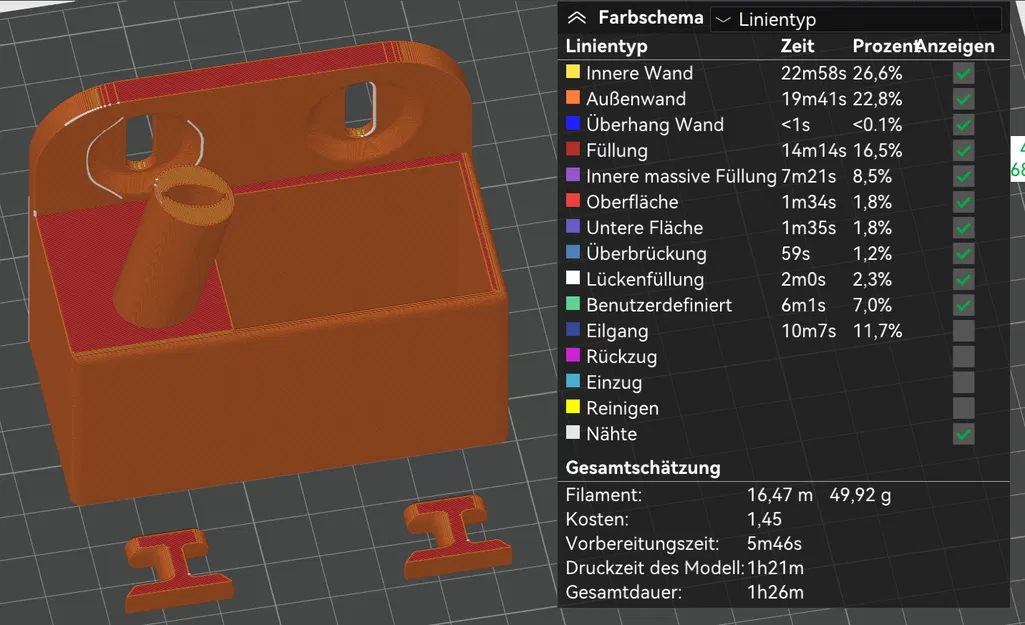Screen dimensions: 1025x625
Task: Click the light gray Nähte color swatch
Action: 573,433
